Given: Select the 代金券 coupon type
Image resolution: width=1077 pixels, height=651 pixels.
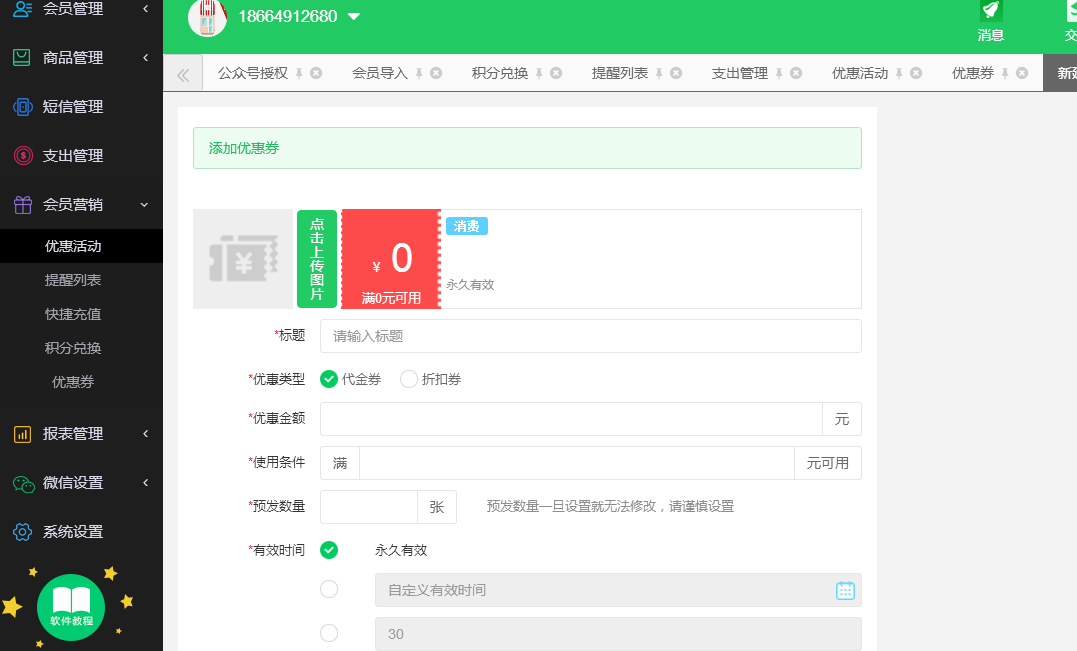Looking at the screenshot, I should pos(329,380).
